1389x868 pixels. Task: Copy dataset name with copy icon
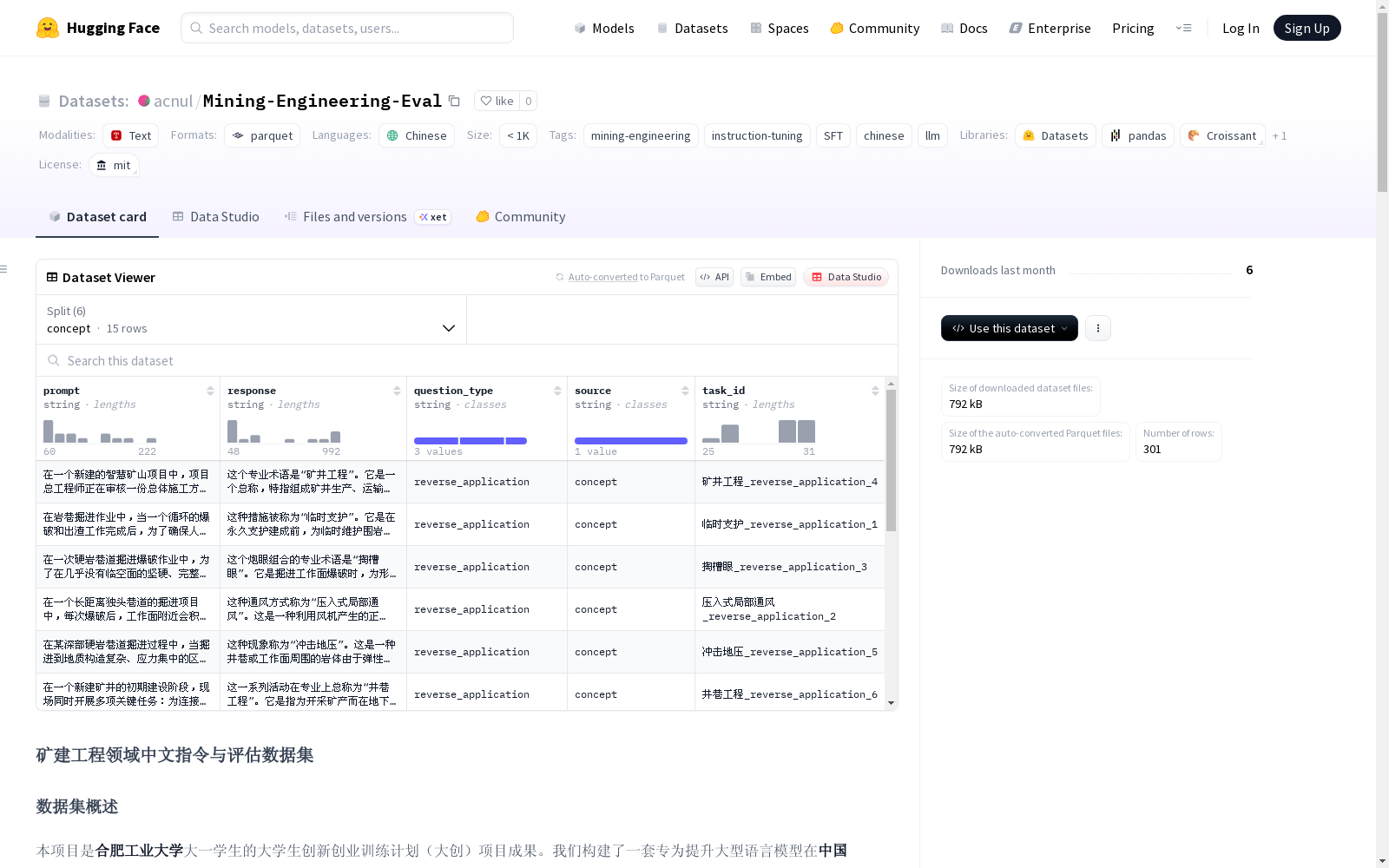click(x=454, y=101)
